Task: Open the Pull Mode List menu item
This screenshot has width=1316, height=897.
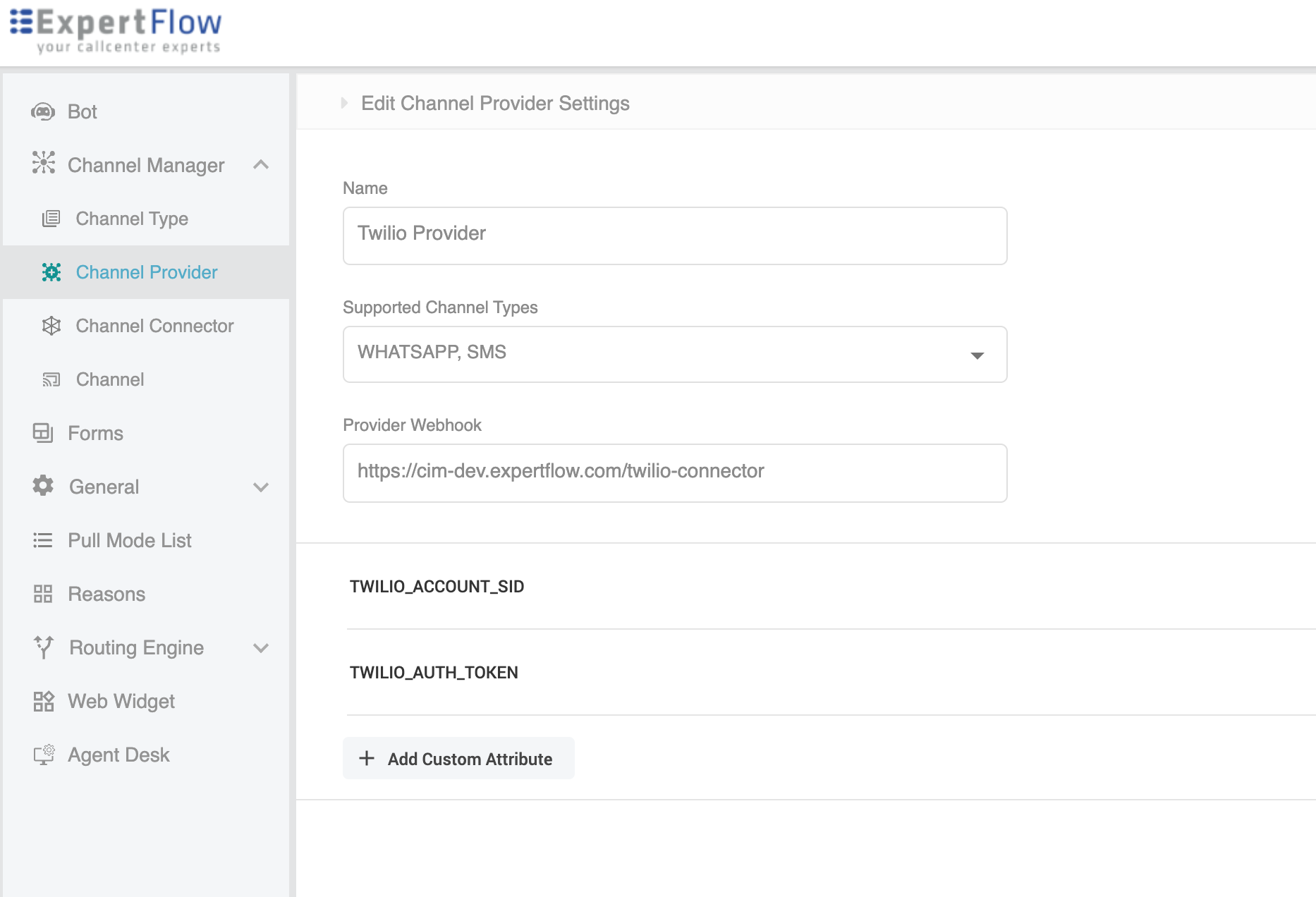Action: tap(130, 540)
